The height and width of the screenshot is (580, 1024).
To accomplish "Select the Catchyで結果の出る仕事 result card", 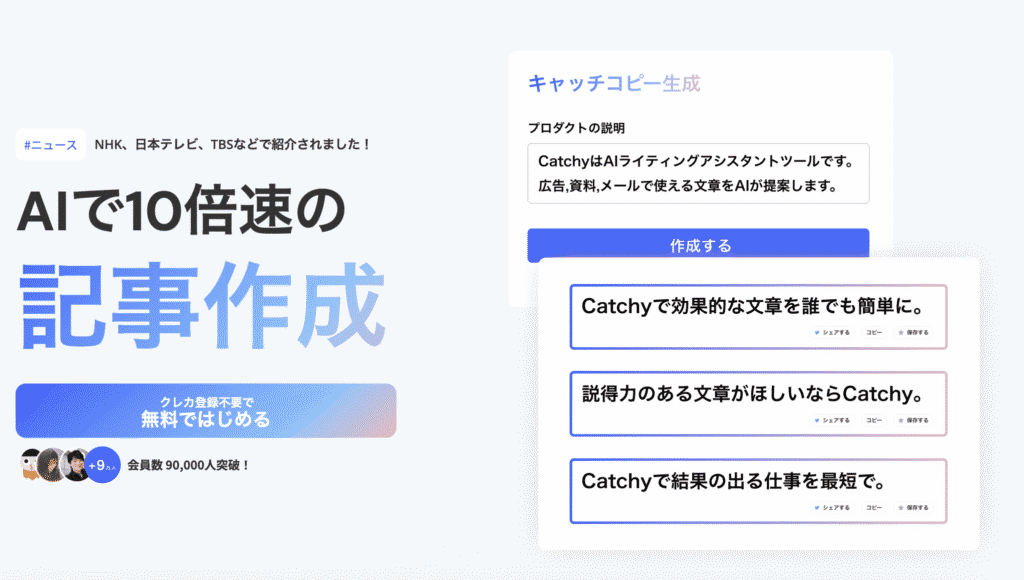I will click(758, 491).
